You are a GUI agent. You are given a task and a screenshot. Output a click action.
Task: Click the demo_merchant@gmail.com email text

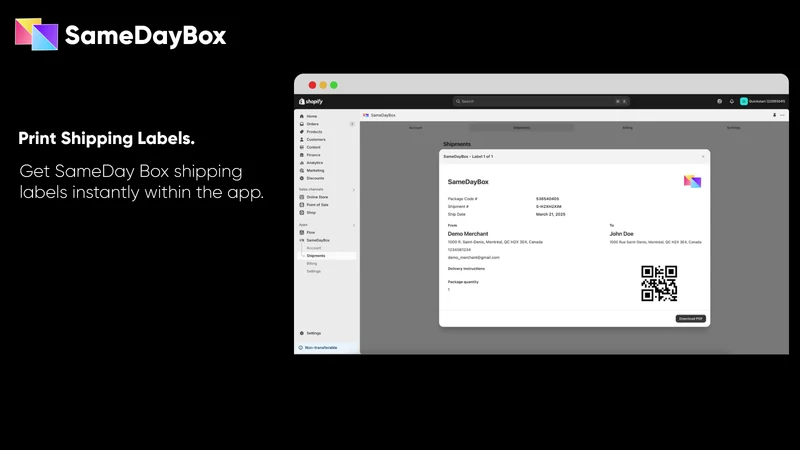click(x=473, y=258)
